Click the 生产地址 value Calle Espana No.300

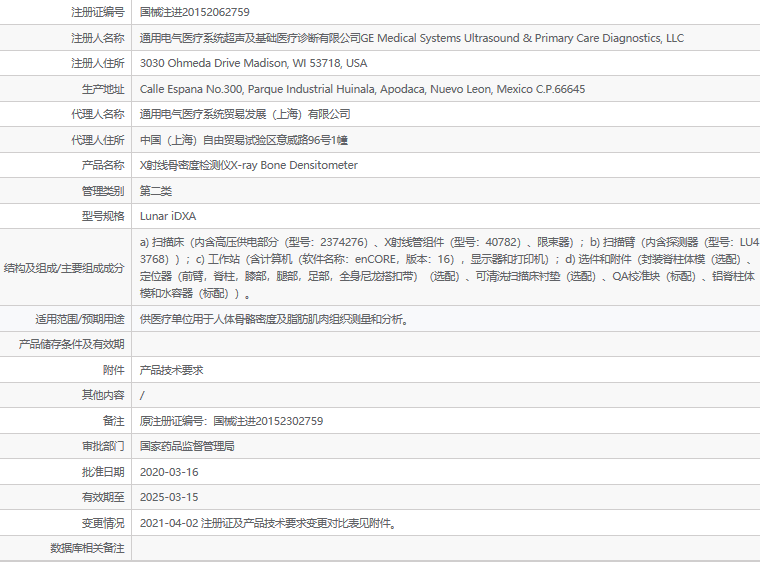pos(362,89)
